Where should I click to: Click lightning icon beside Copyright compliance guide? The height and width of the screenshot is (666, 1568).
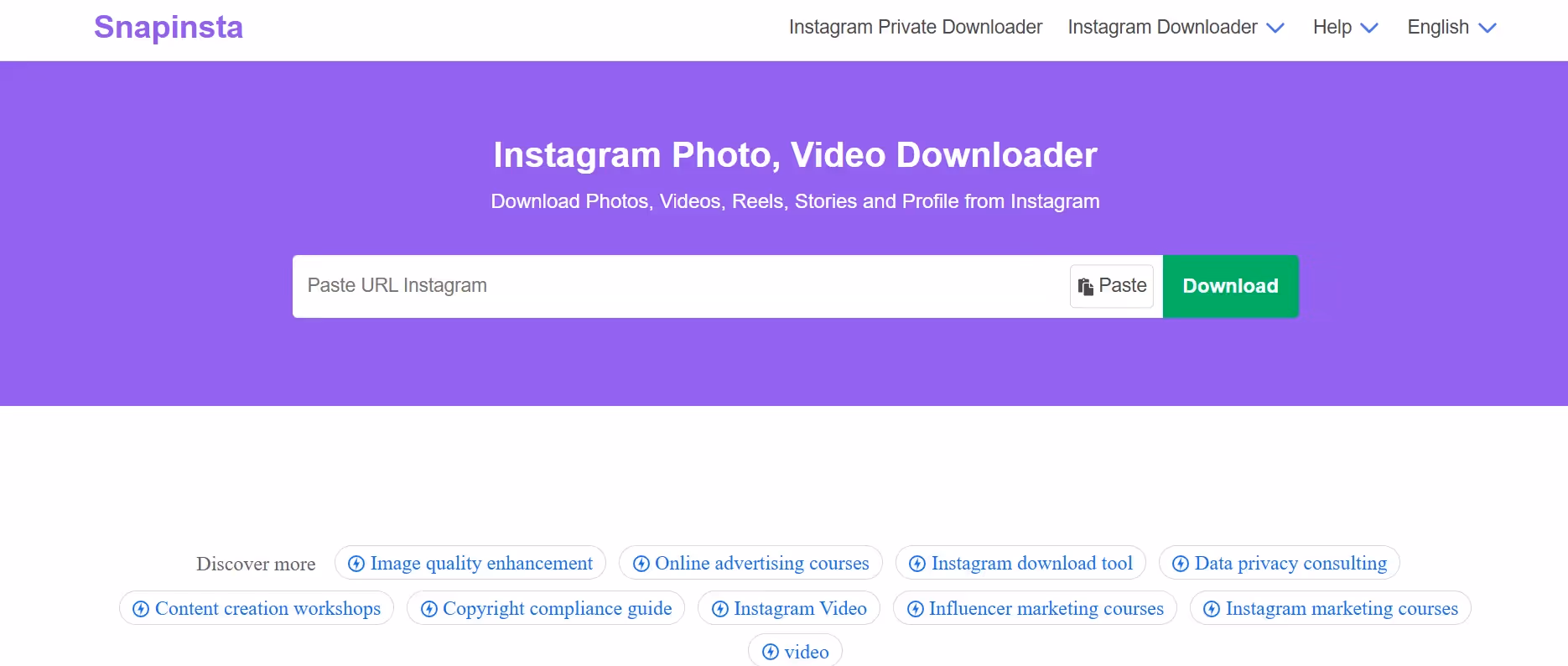click(429, 609)
